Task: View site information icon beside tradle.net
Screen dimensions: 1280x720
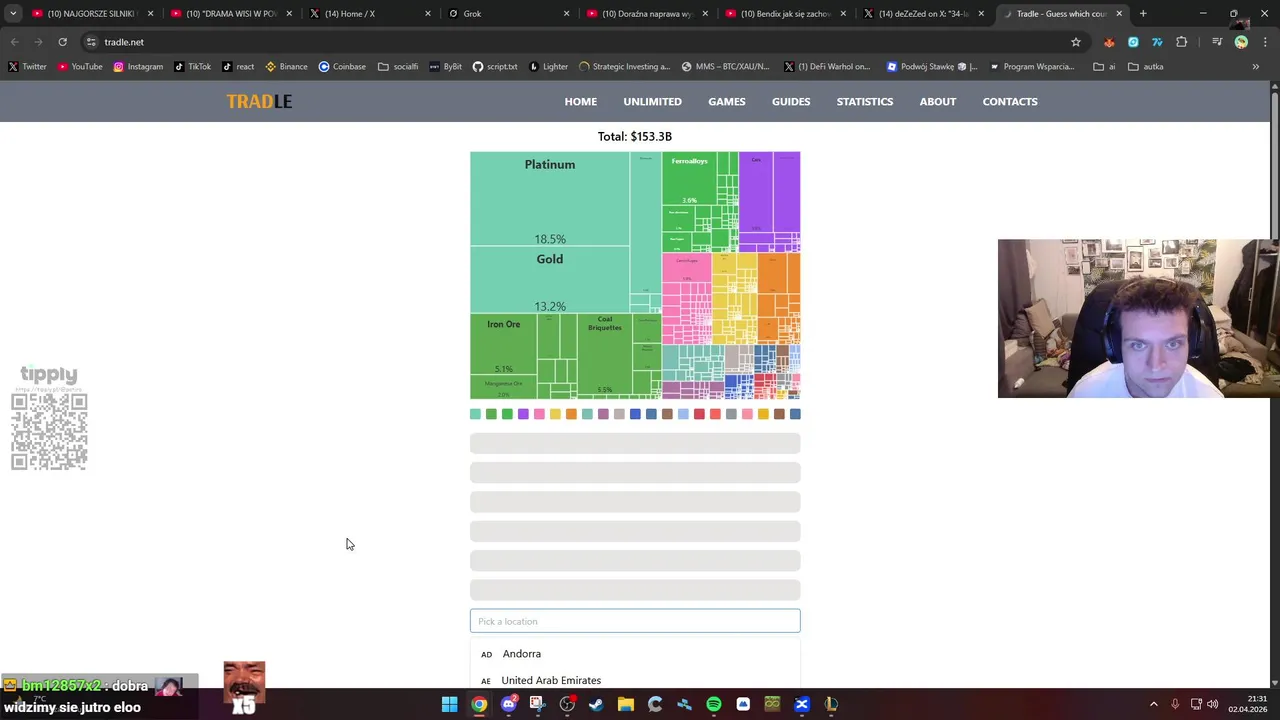Action: [91, 42]
